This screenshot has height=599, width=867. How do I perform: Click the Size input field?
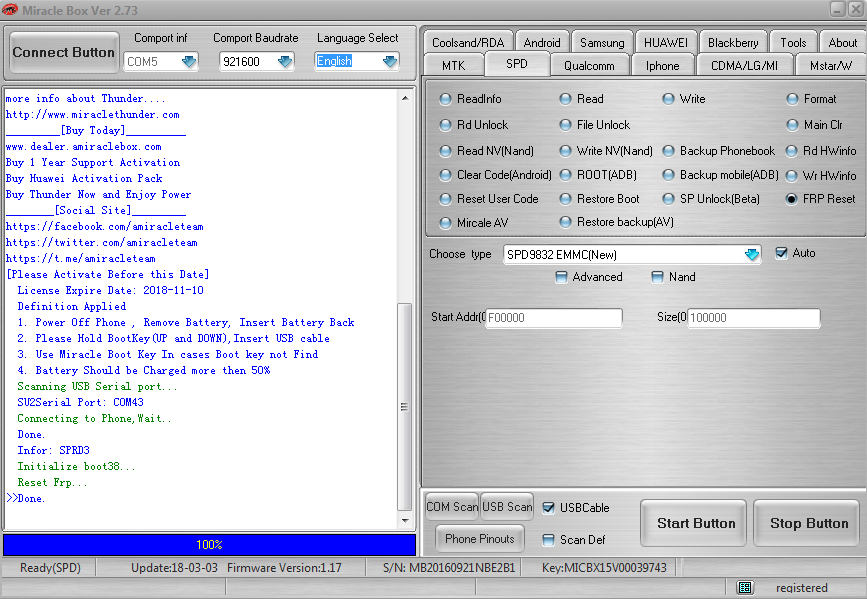point(753,318)
